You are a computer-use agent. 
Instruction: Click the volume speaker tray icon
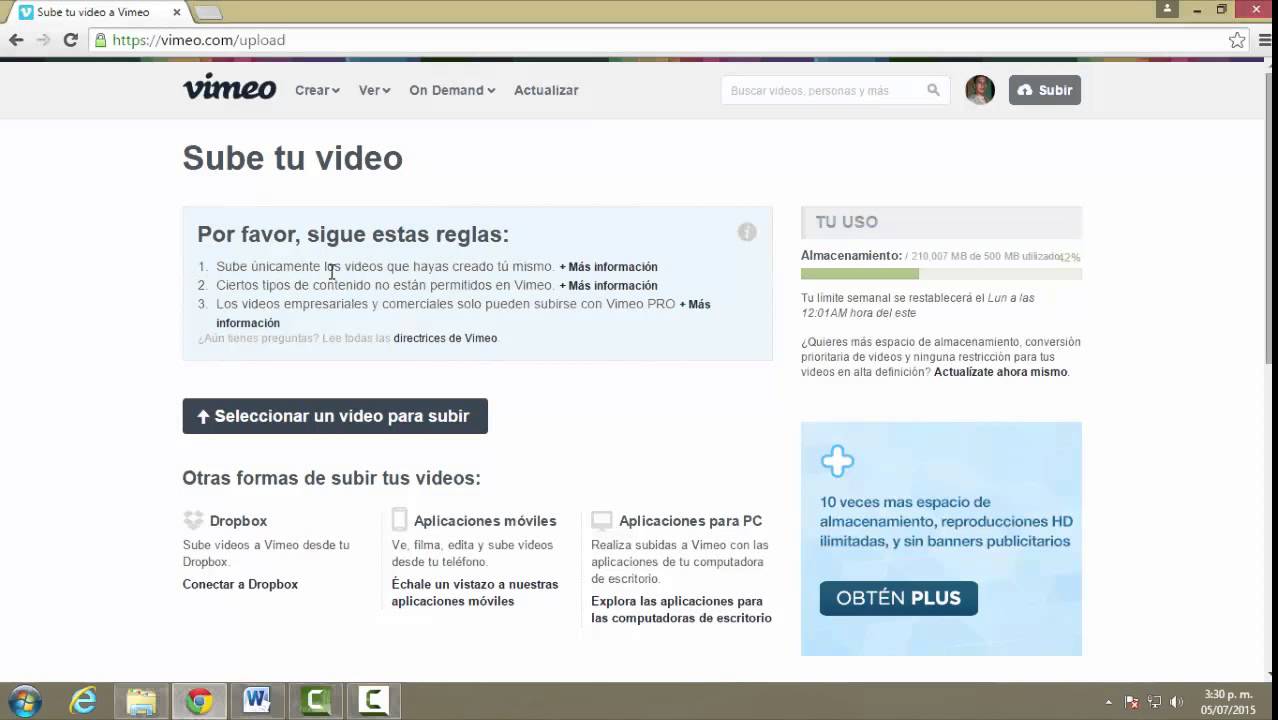(x=1177, y=702)
